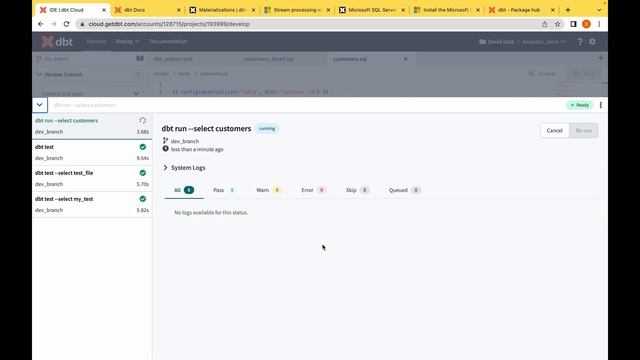Image resolution: width=640 pixels, height=360 pixels.
Task: Click the browser back arrow
Action: [41, 24]
